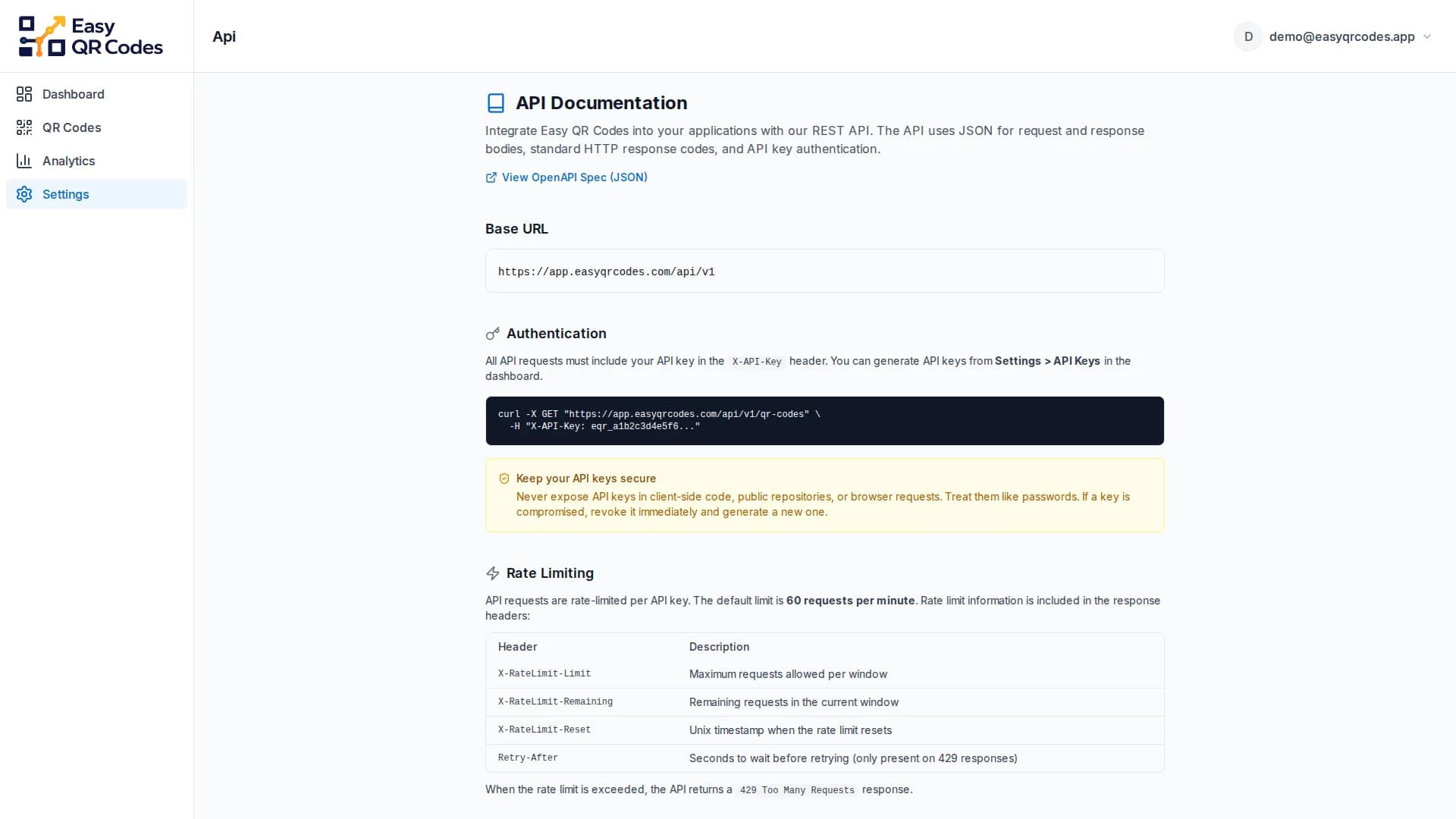Click the key icon beside Authentication
1456x819 pixels.
pyautogui.click(x=493, y=334)
